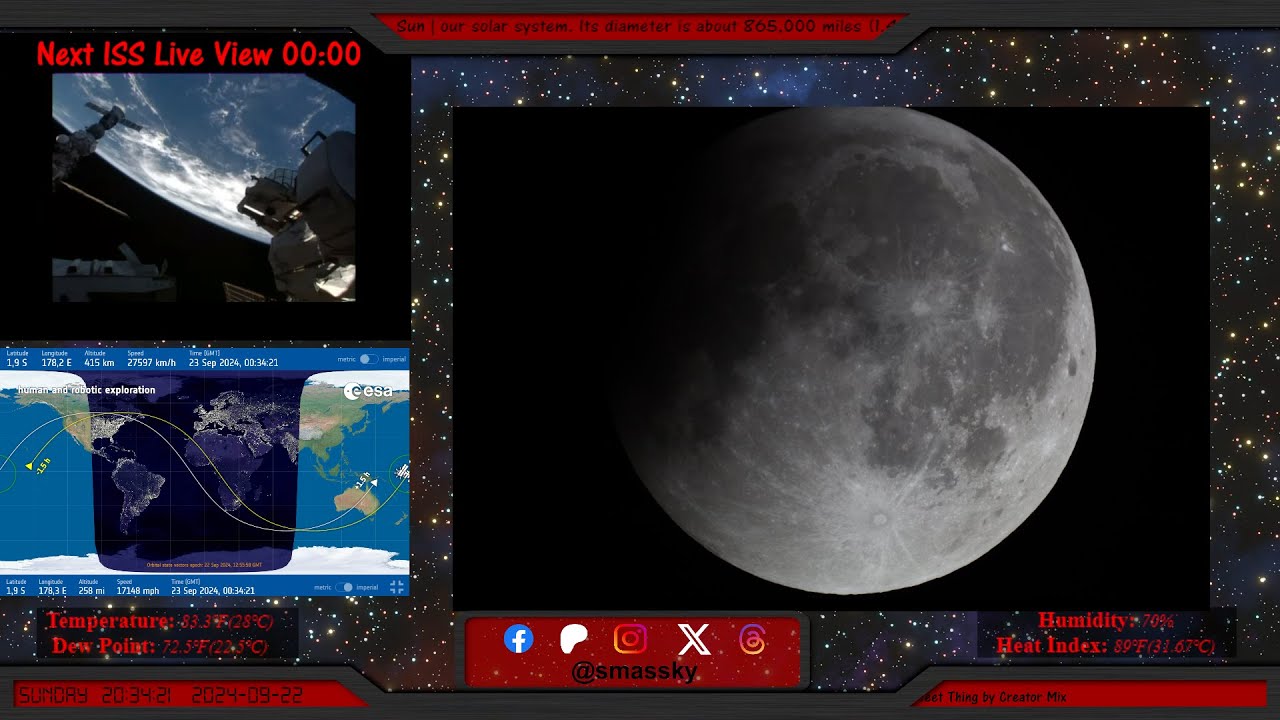This screenshot has width=1280, height=720.
Task: Click the 'human and robotic exploration' label
Action: pos(86,390)
